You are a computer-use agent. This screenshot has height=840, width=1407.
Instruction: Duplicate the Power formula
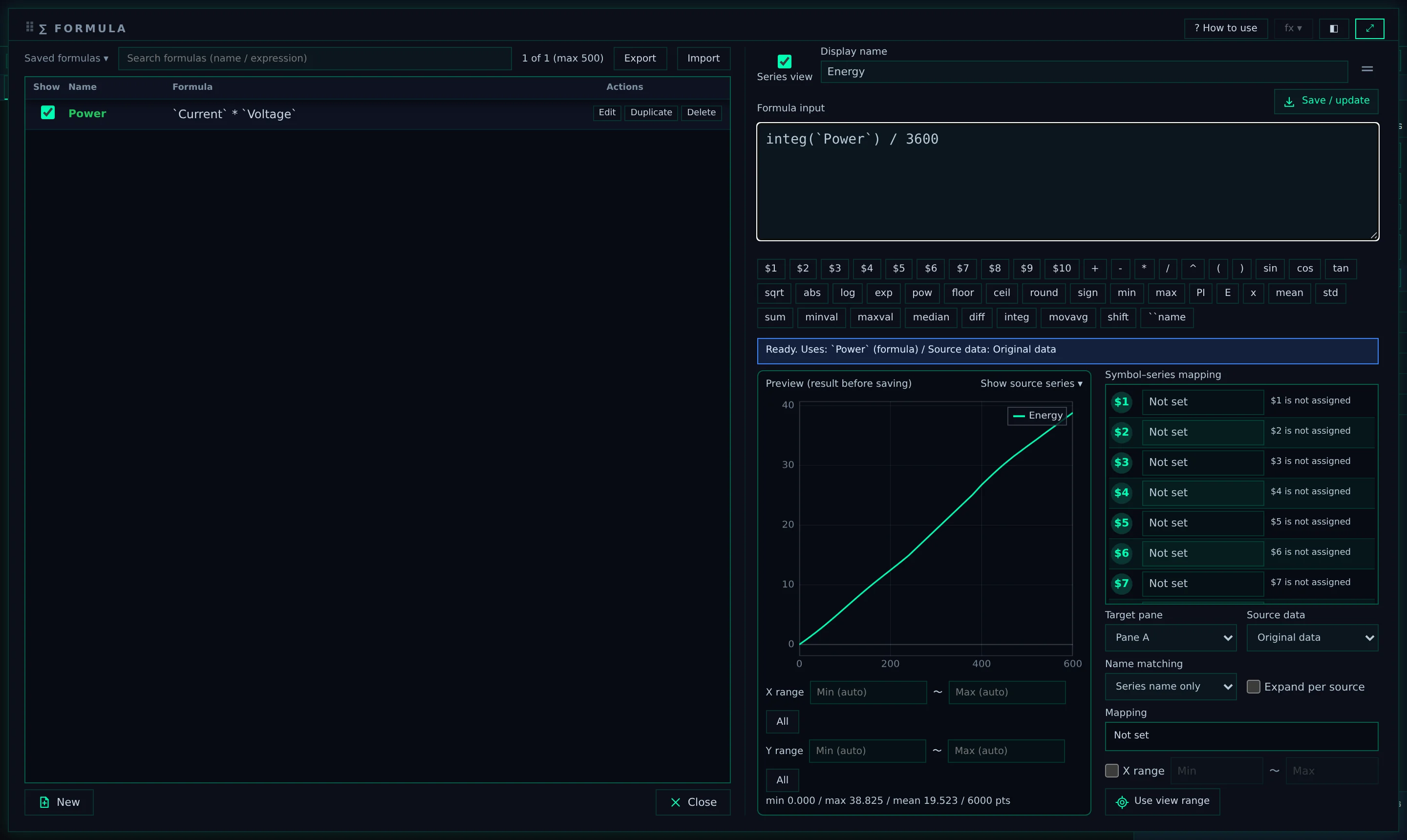click(651, 113)
